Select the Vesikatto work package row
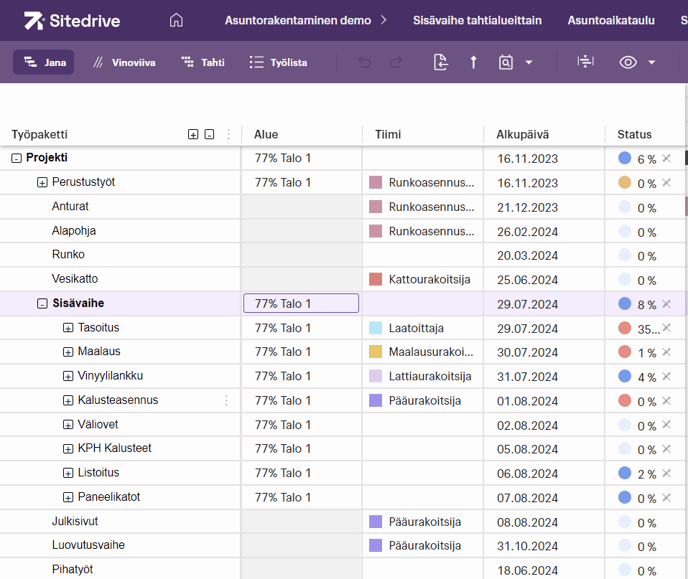 point(75,279)
